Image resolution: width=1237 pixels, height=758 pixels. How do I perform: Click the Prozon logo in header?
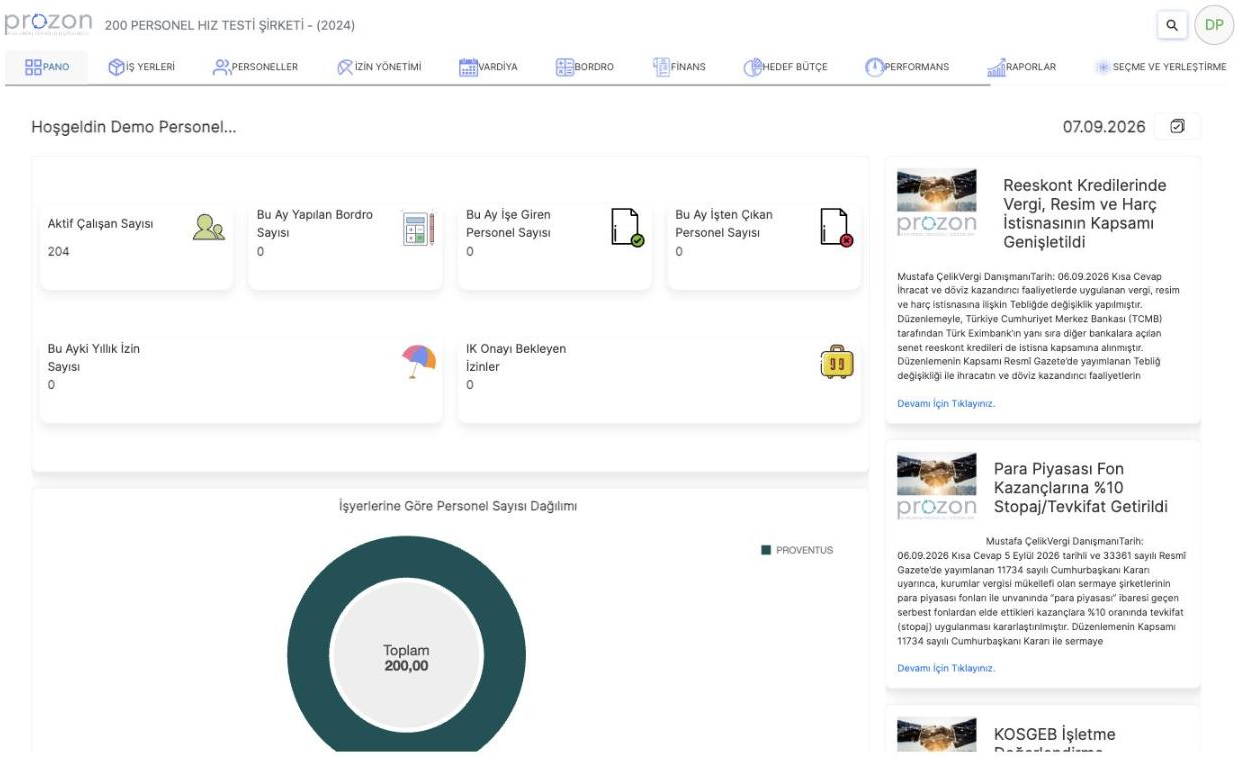pyautogui.click(x=49, y=23)
